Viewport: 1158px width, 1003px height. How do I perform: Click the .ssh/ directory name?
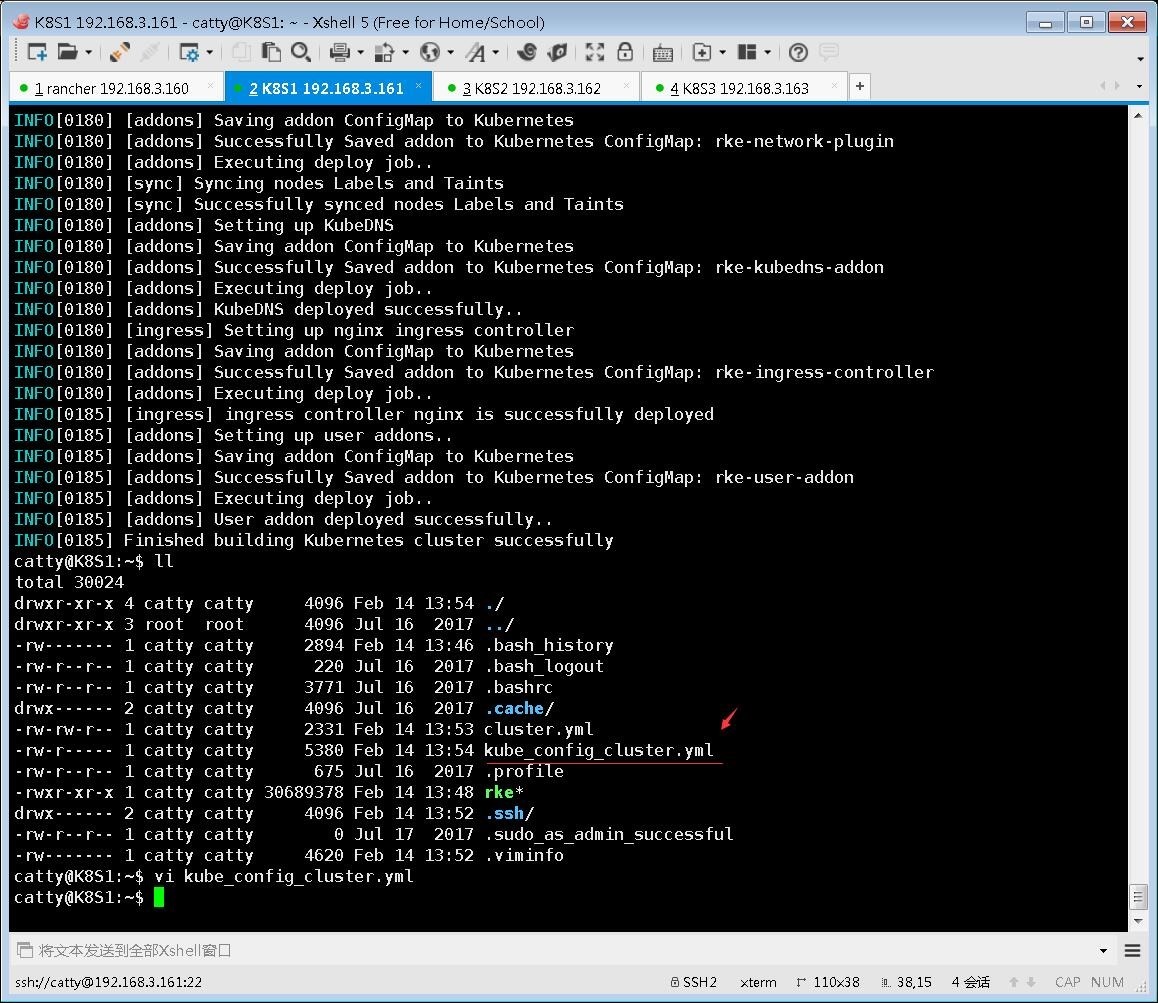(509, 813)
